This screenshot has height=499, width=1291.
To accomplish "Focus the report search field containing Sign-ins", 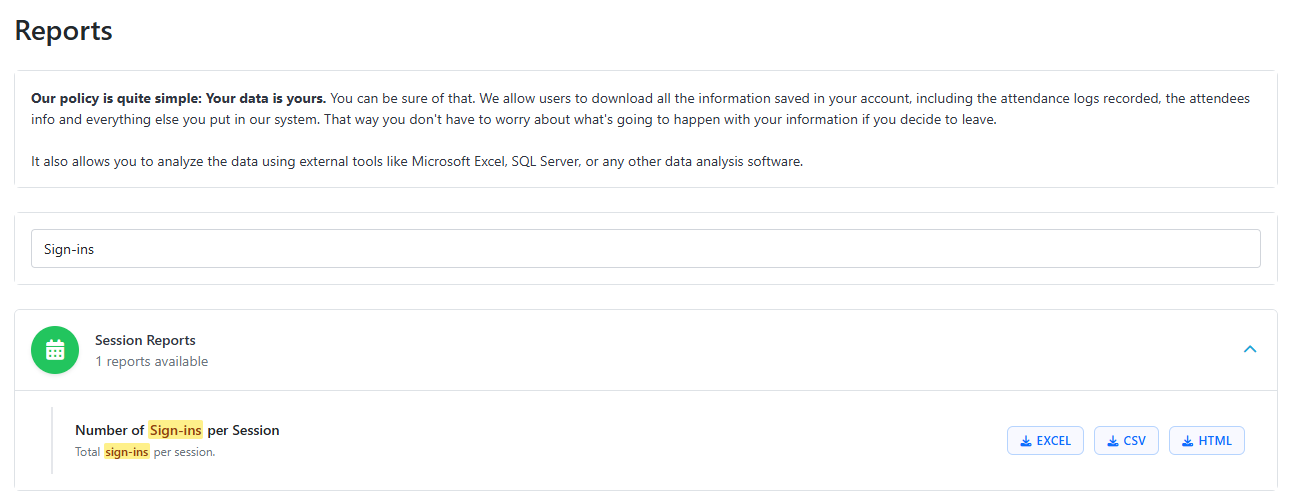I will (645, 249).
